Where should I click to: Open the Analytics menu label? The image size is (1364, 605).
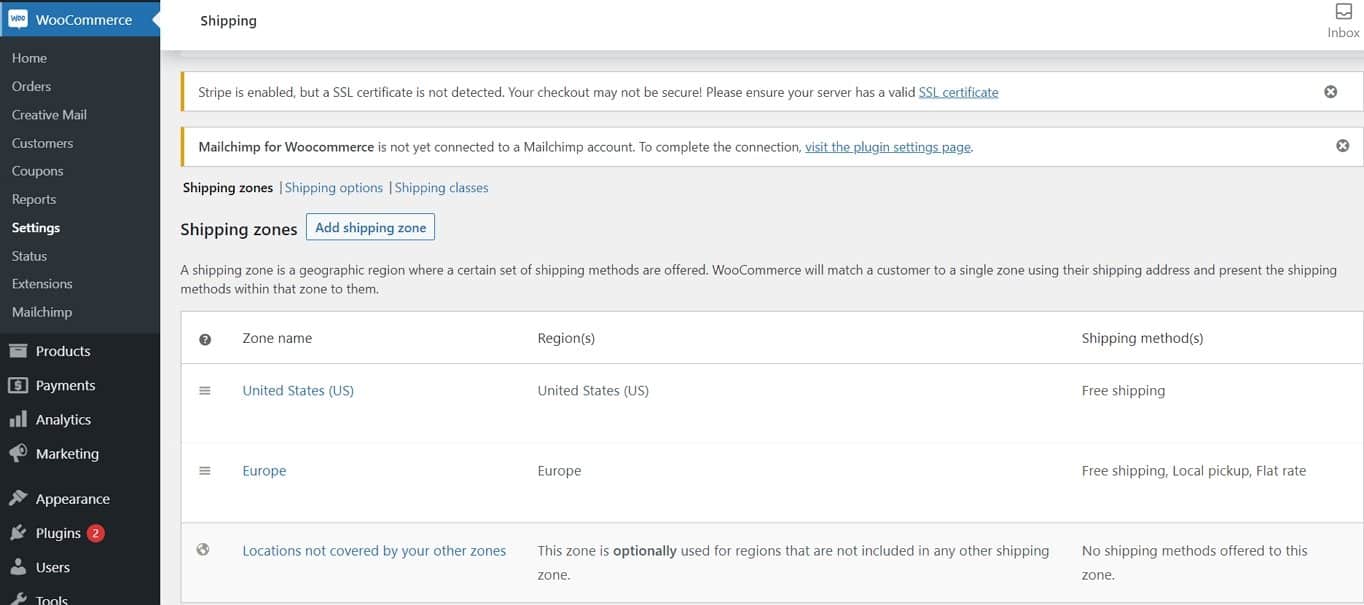[x=63, y=419]
